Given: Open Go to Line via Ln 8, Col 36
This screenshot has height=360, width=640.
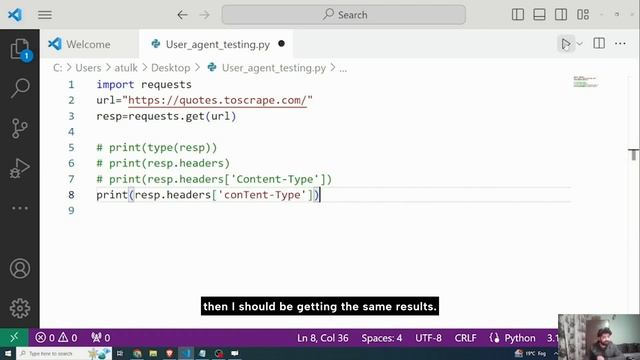Looking at the screenshot, I should [x=322, y=338].
